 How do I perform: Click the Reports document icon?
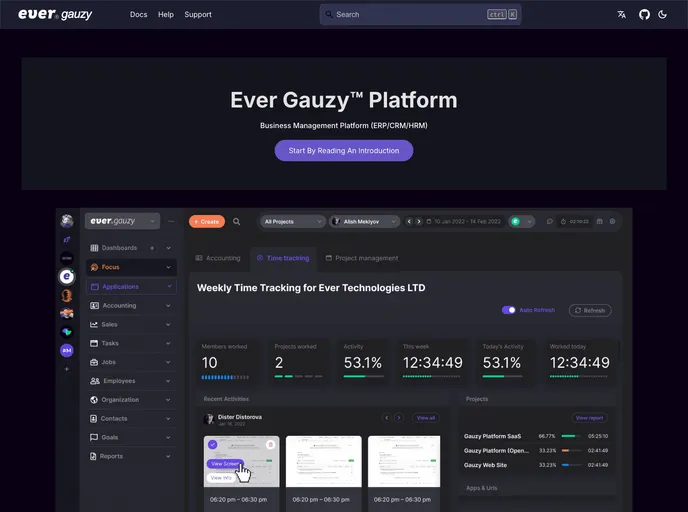(x=93, y=456)
